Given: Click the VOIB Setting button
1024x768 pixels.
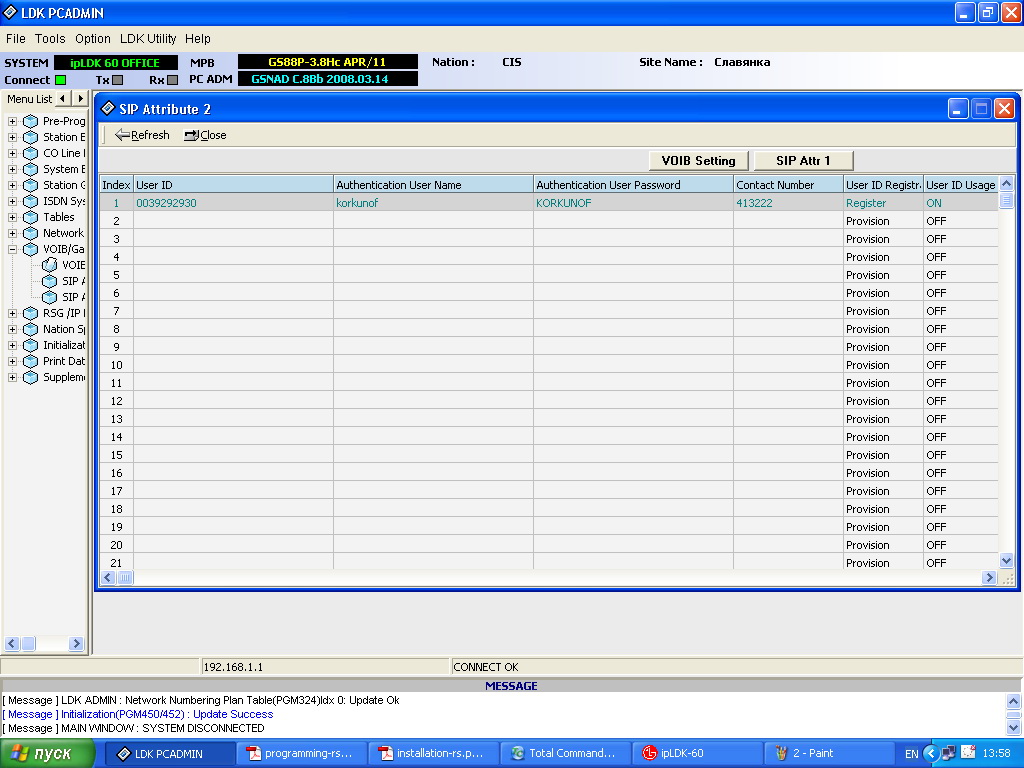Looking at the screenshot, I should tap(698, 160).
